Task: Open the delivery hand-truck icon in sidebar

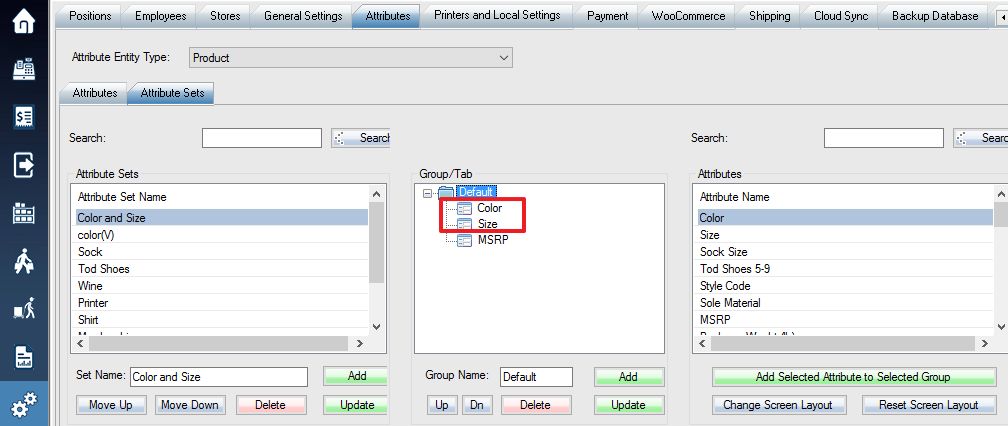Action: [x=24, y=310]
